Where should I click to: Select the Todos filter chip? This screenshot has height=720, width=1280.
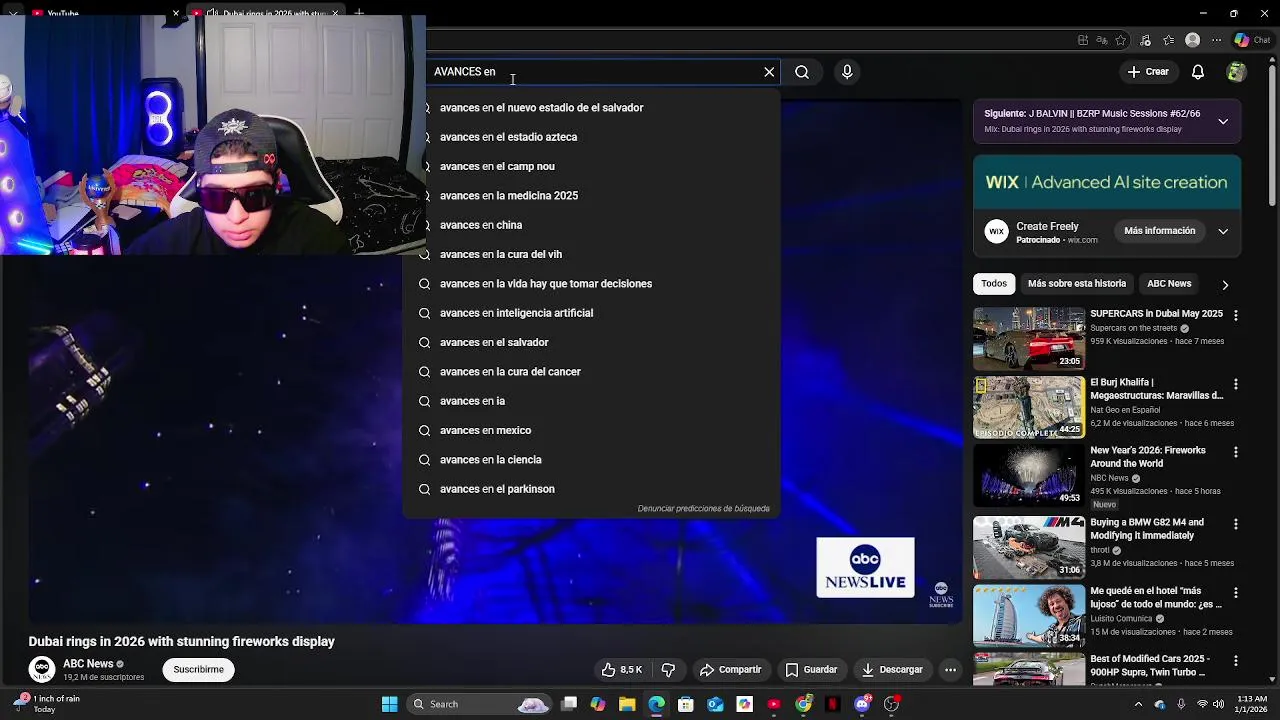994,284
